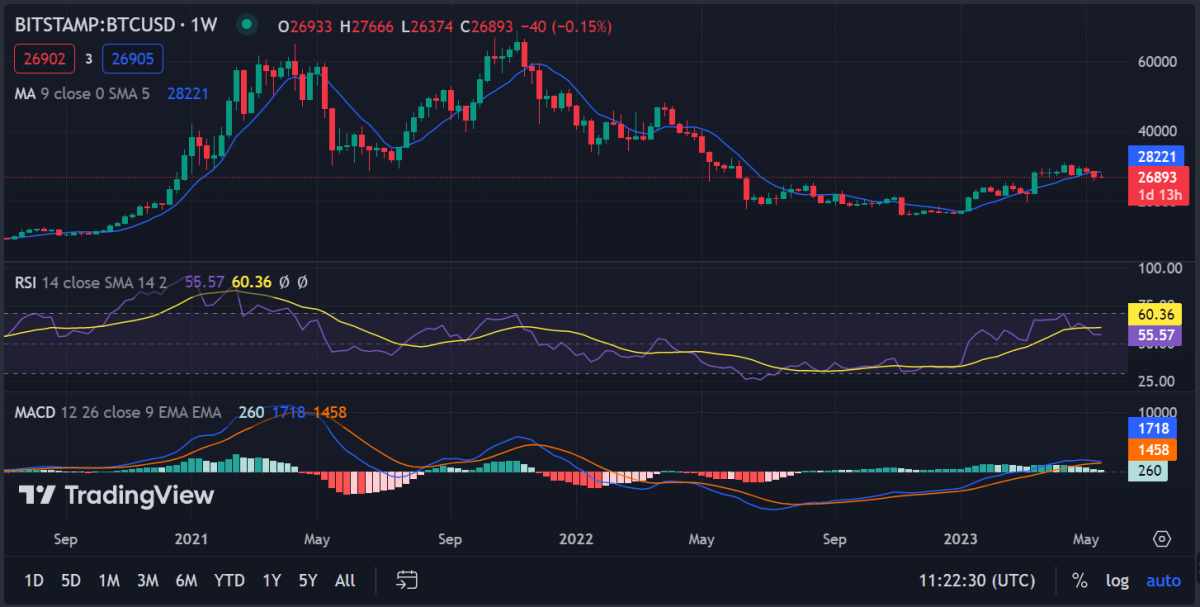Toggle percent scale mode
The width and height of the screenshot is (1200, 607).
(1079, 580)
